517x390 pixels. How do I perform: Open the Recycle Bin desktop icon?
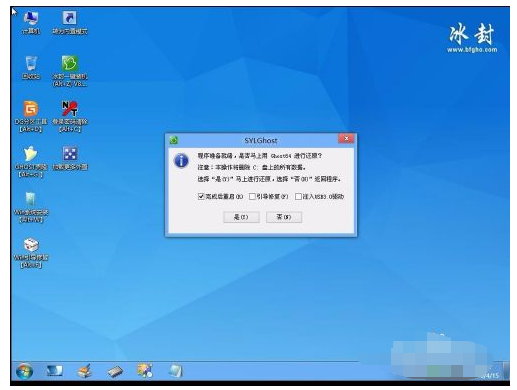(x=31, y=67)
